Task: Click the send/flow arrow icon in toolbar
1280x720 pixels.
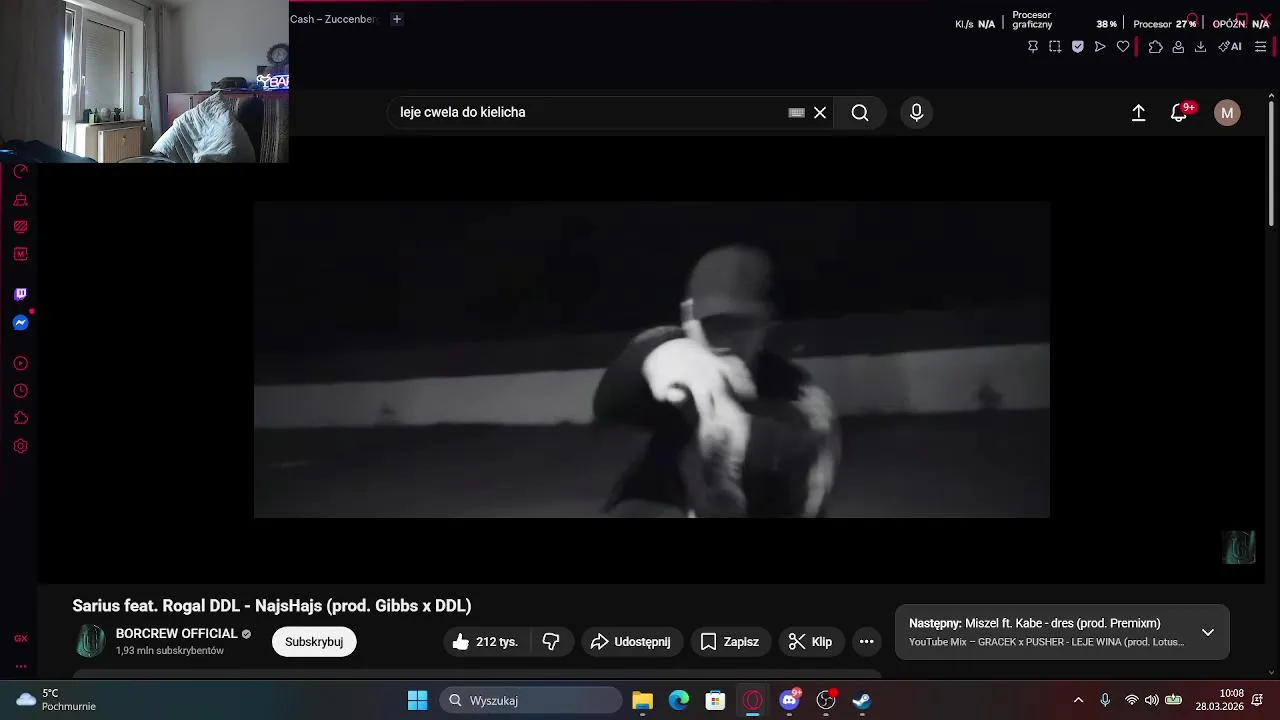Action: (x=1100, y=46)
